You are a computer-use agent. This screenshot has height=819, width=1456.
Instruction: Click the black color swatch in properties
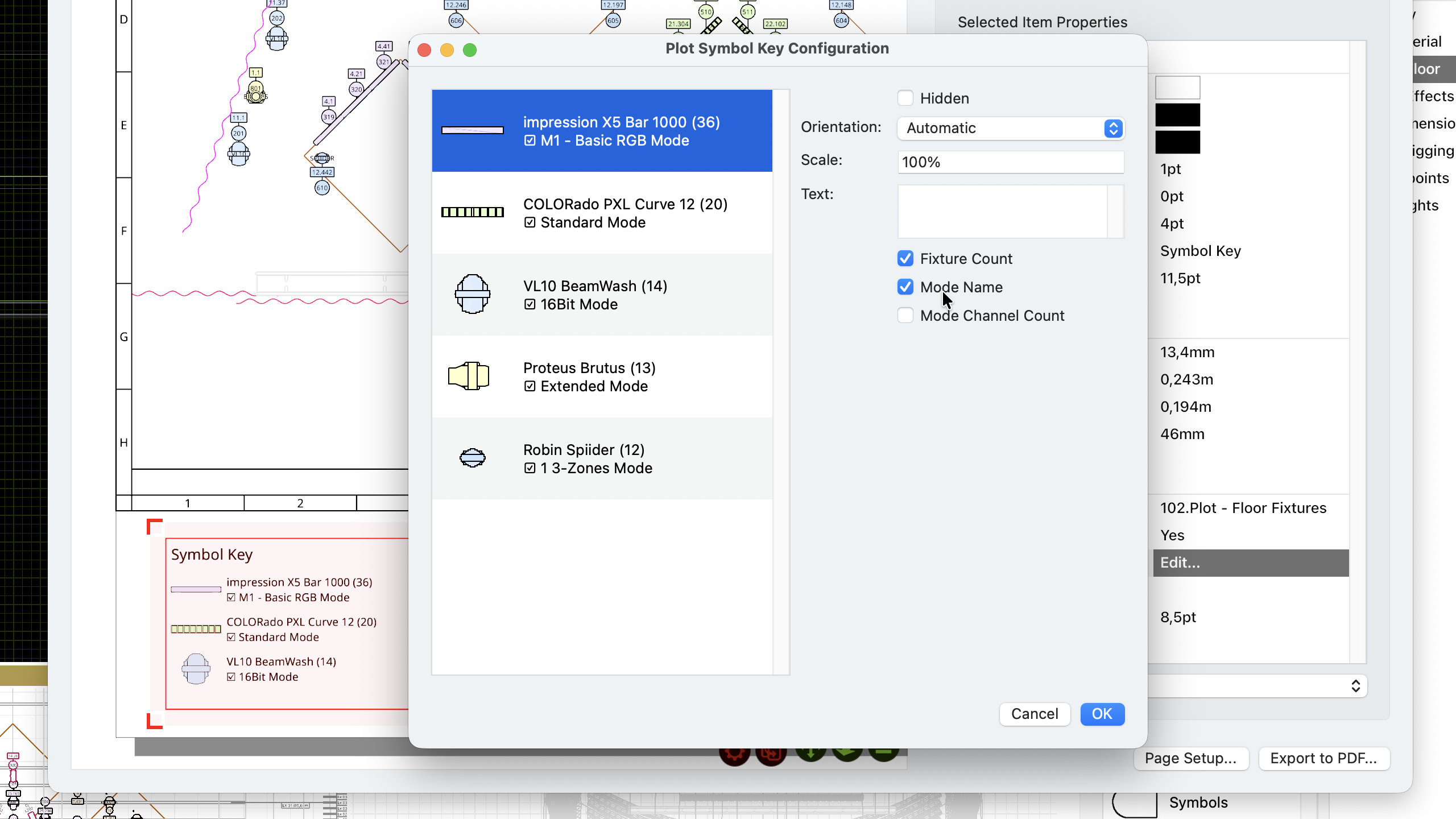coord(1177,115)
